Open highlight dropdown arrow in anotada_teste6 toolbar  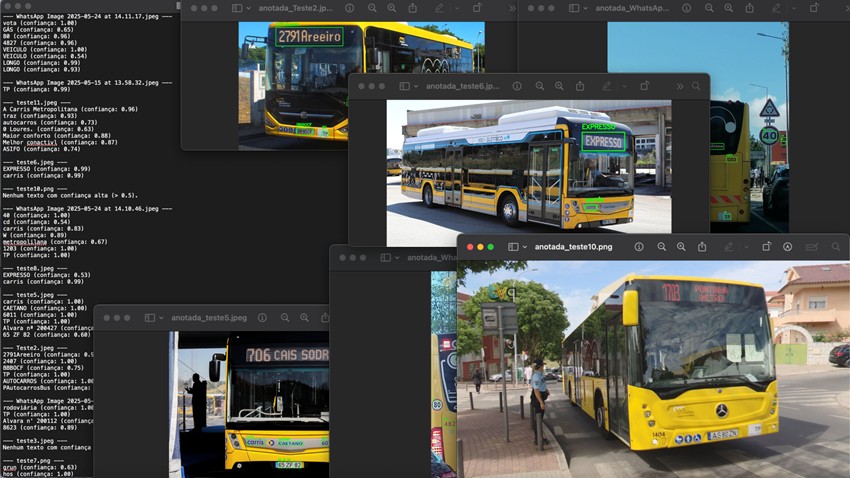pos(624,86)
